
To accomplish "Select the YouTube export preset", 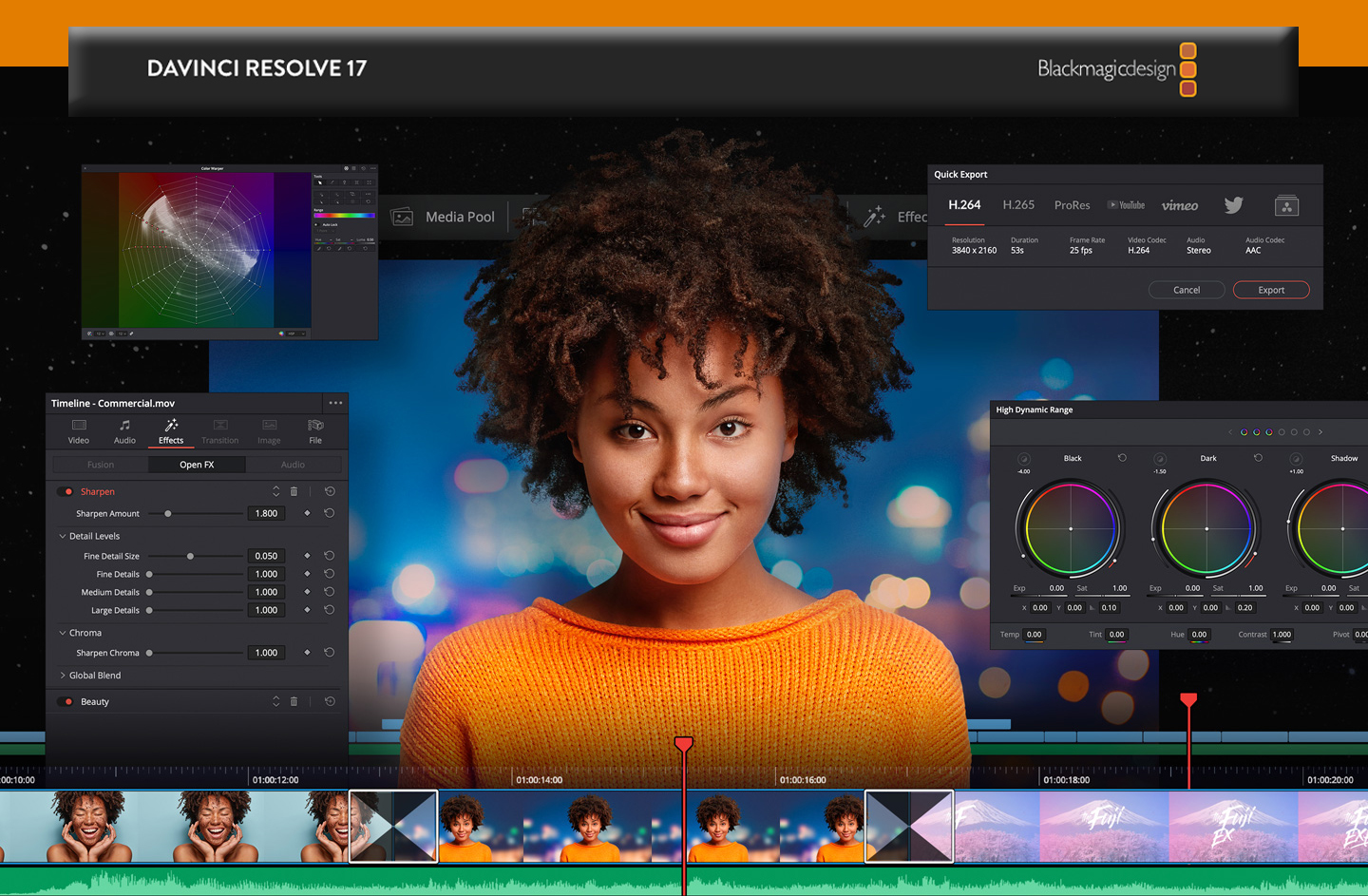I will 1126,205.
